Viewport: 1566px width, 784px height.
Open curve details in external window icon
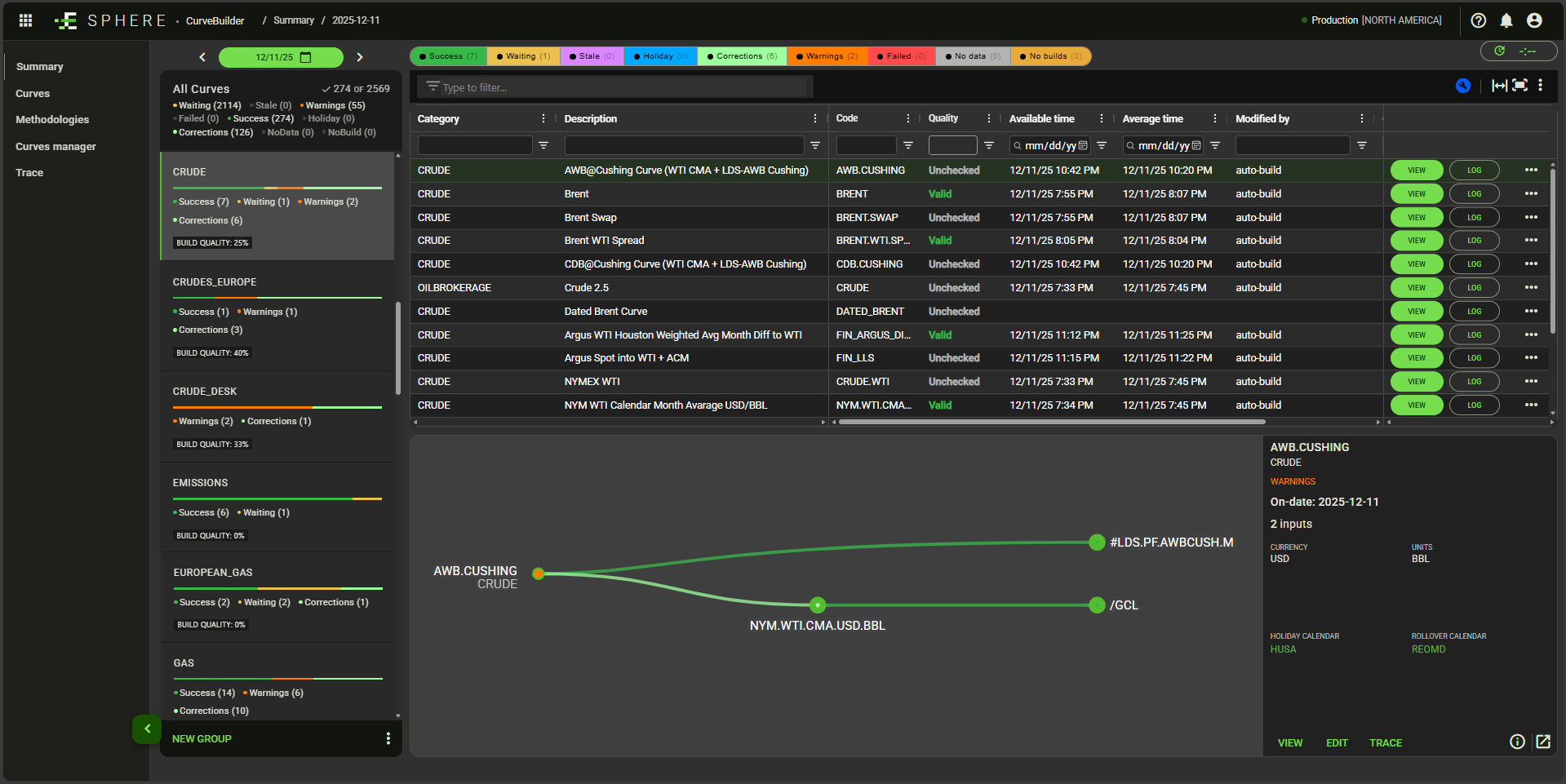[1542, 742]
